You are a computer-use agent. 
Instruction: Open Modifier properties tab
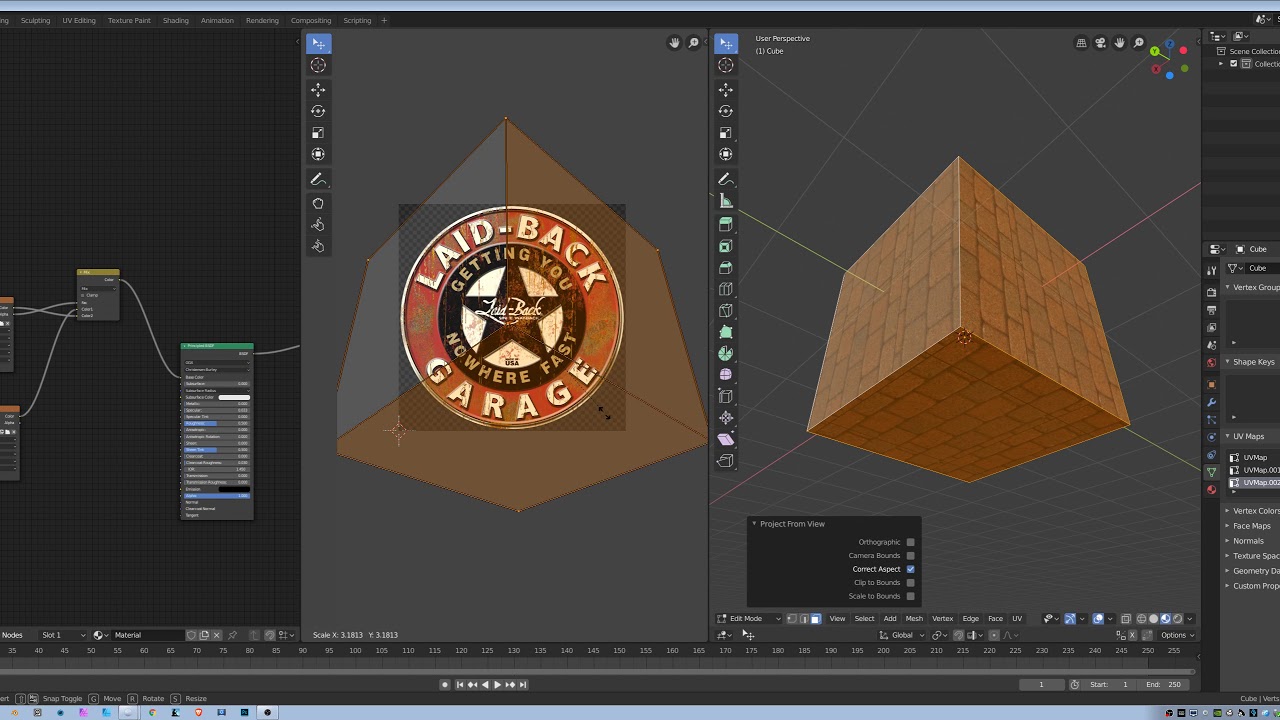click(1212, 402)
